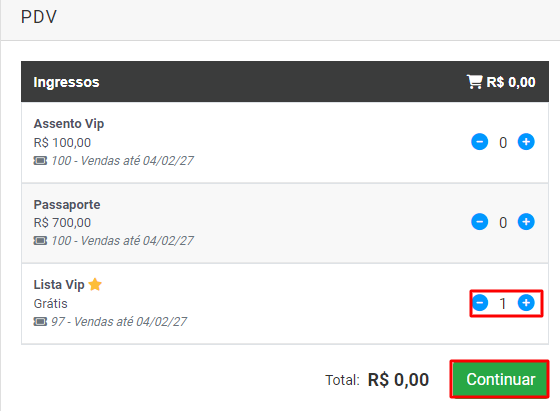Remove the Lista Vip ticket with minus
This screenshot has width=560, height=411.
[480, 303]
